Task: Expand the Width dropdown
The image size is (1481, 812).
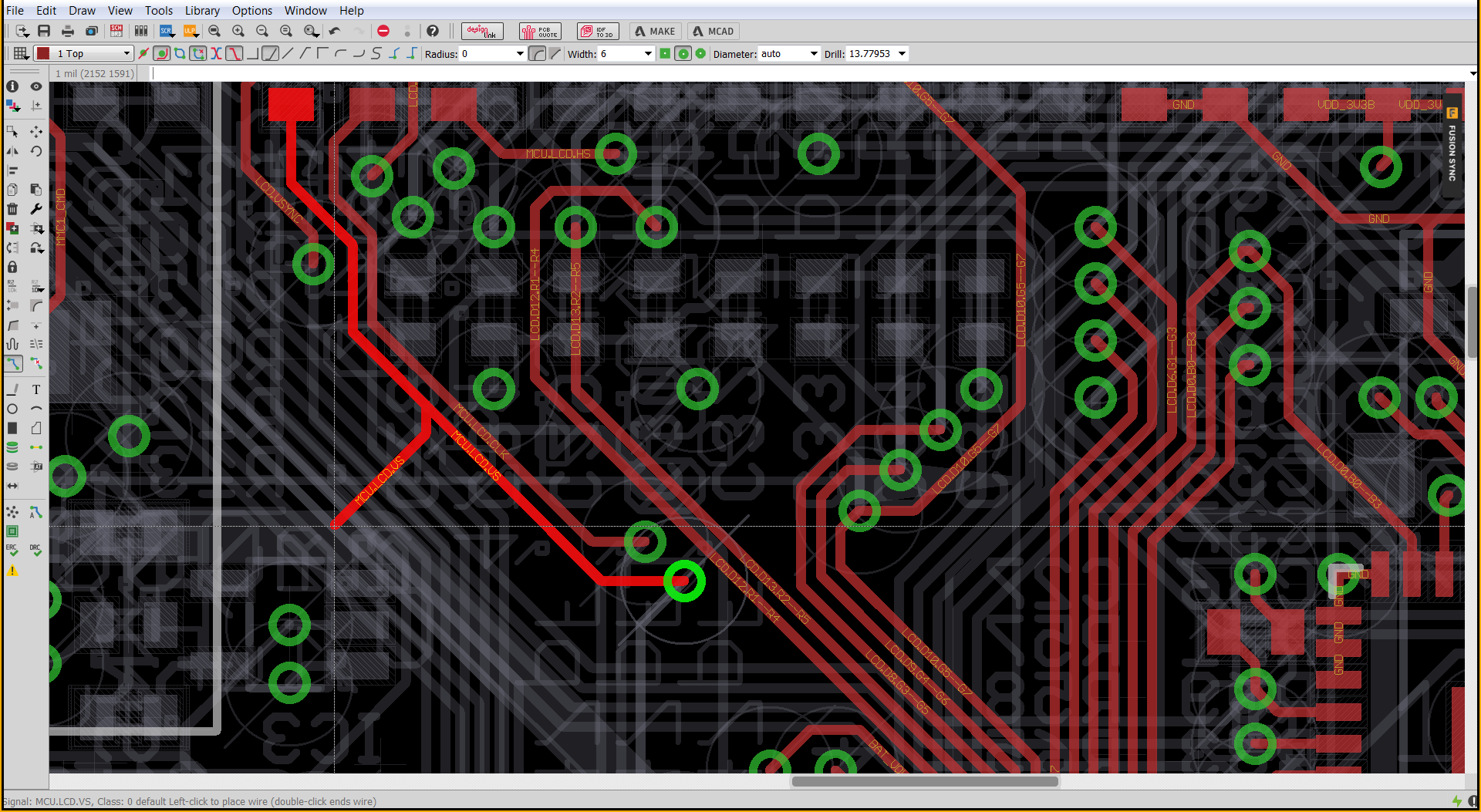Action: [x=648, y=53]
